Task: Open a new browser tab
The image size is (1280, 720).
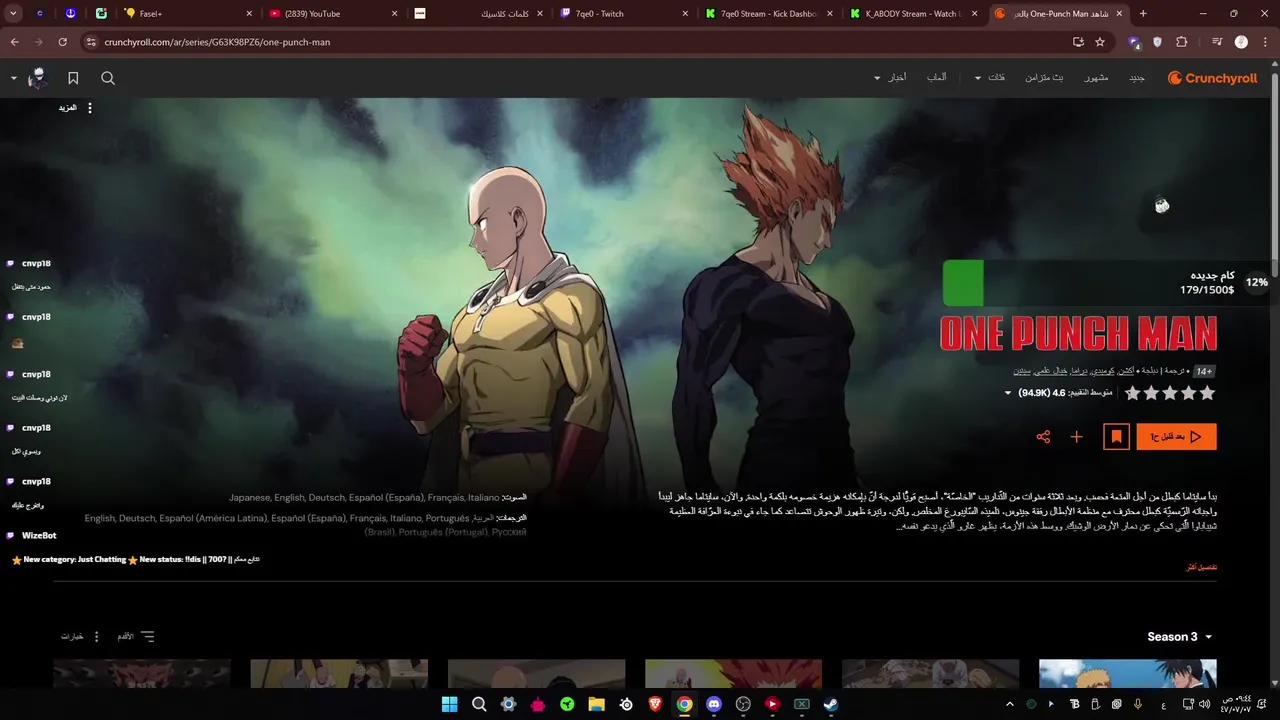Action: coord(1143,14)
